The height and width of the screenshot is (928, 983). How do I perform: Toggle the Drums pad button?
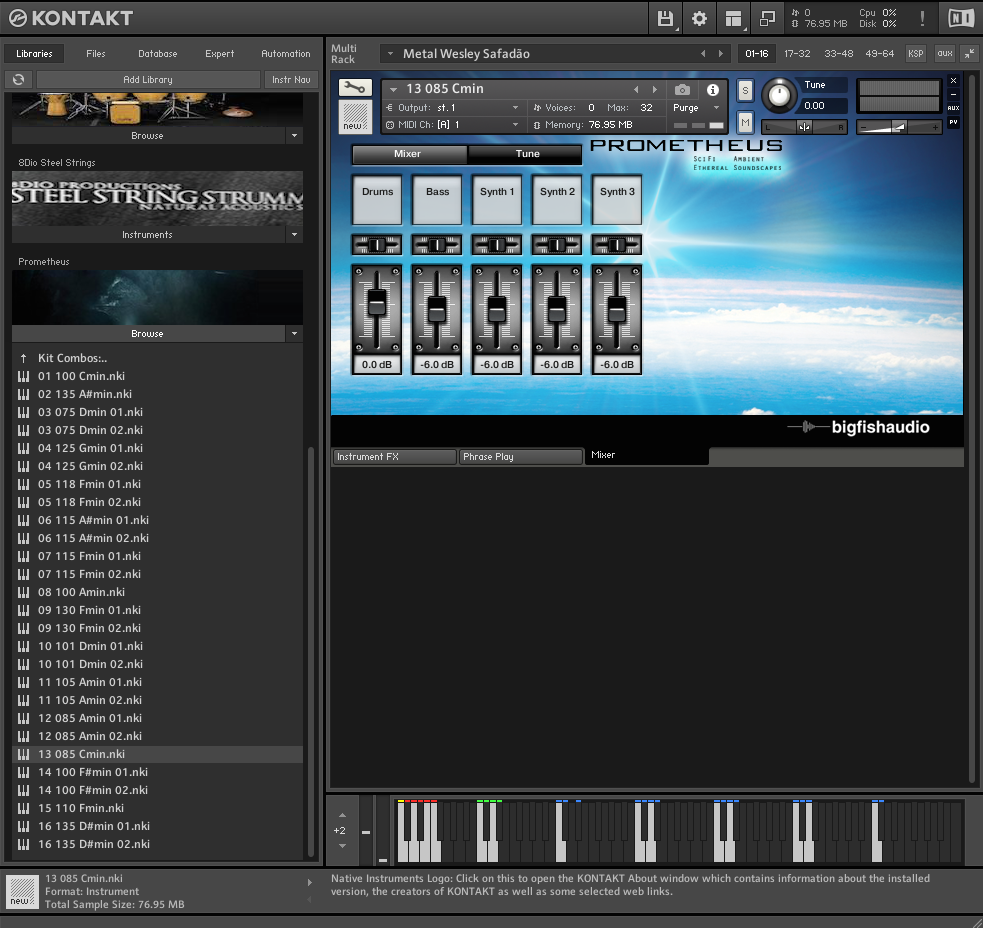point(377,199)
